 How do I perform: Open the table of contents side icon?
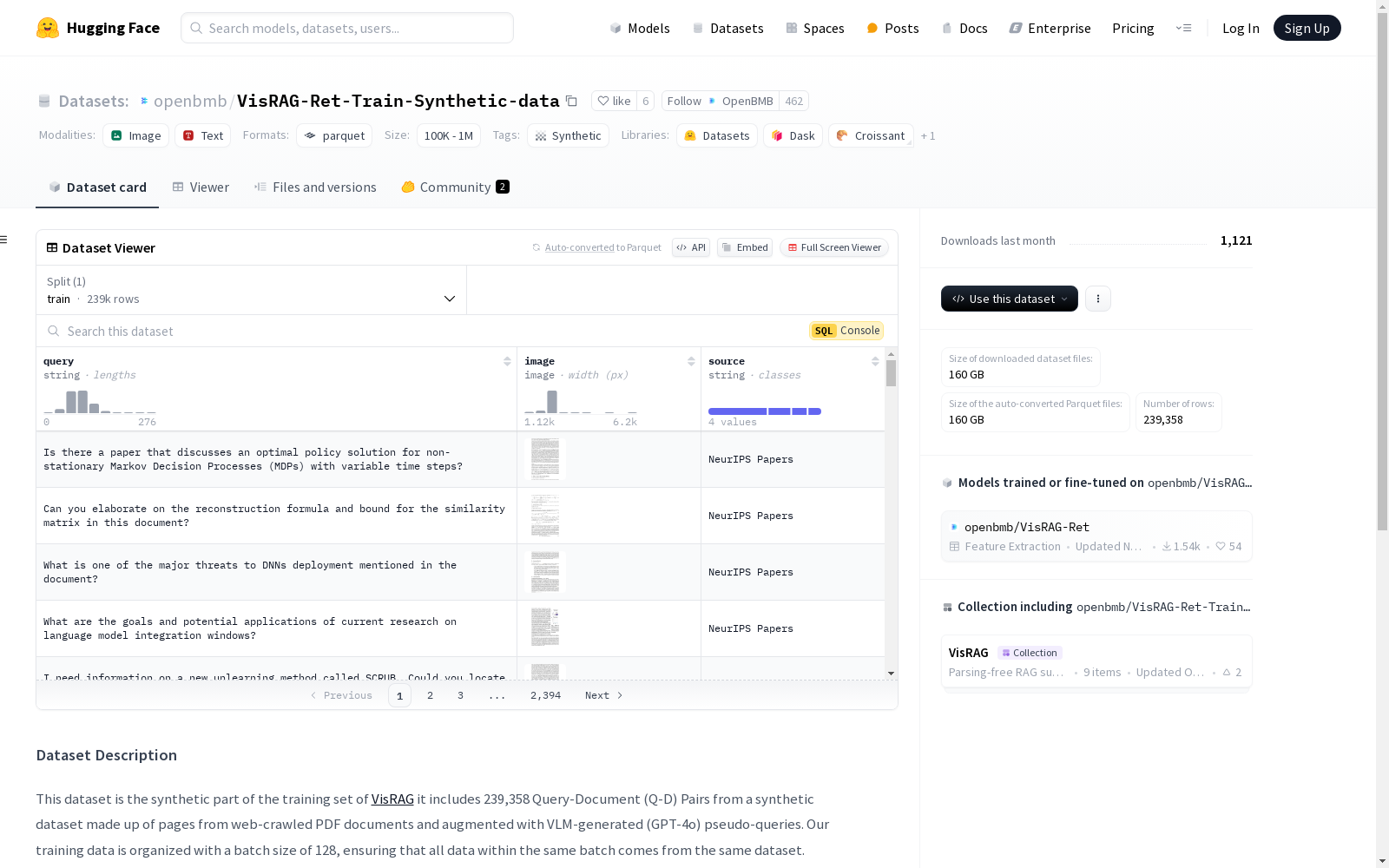4,240
